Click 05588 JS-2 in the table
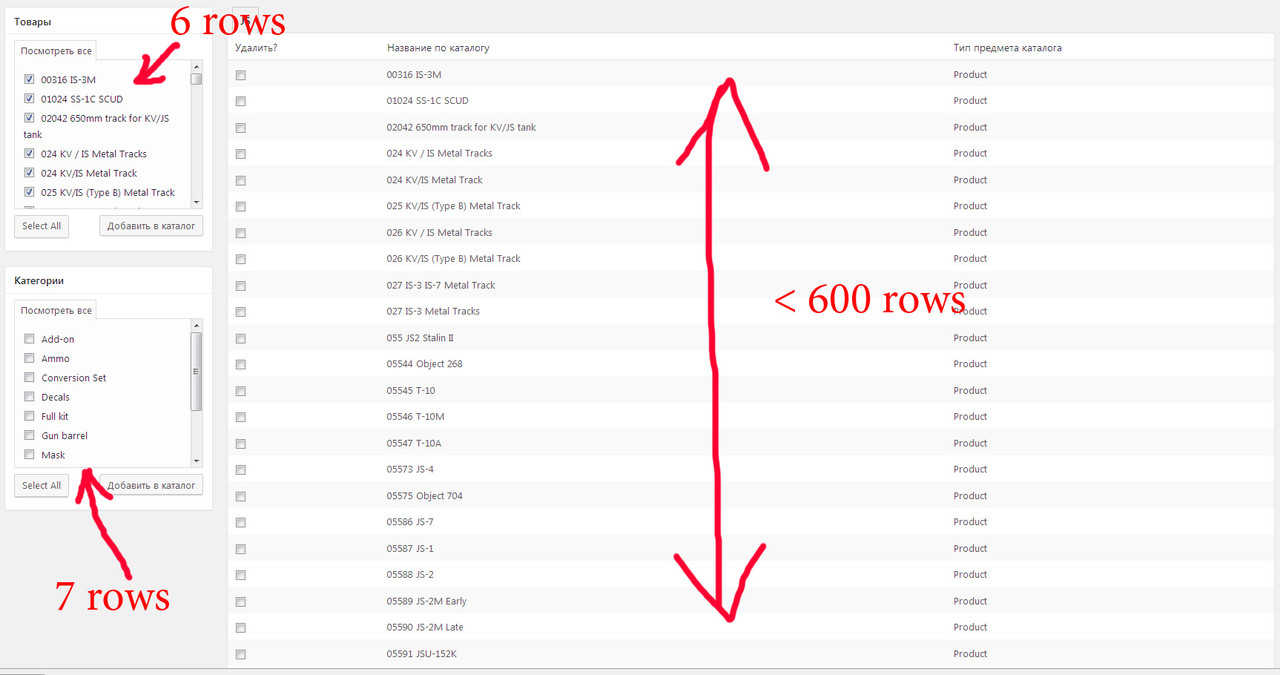Viewport: 1280px width, 675px height. point(410,575)
